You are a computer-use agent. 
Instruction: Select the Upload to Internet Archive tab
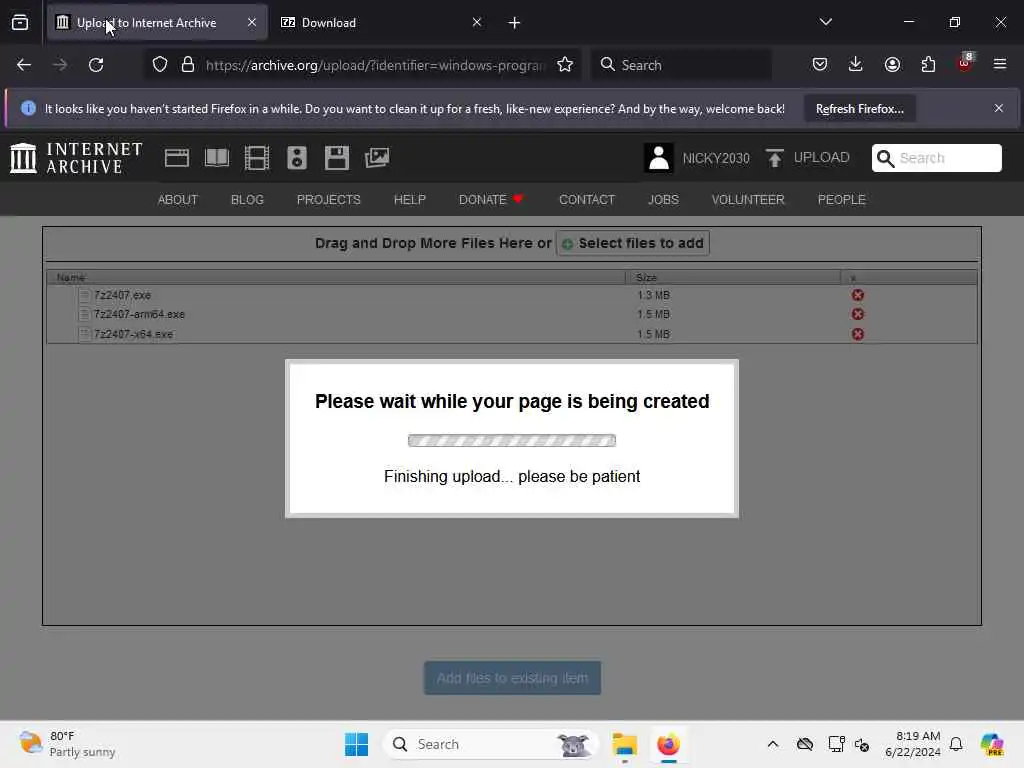tap(157, 23)
